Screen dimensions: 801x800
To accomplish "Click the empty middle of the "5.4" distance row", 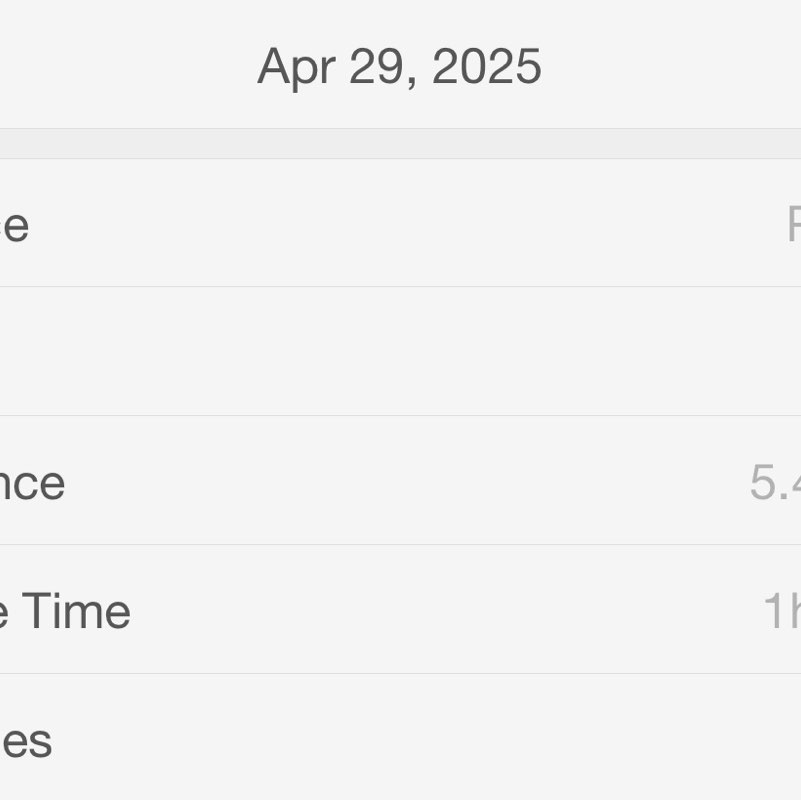I will click(x=400, y=481).
